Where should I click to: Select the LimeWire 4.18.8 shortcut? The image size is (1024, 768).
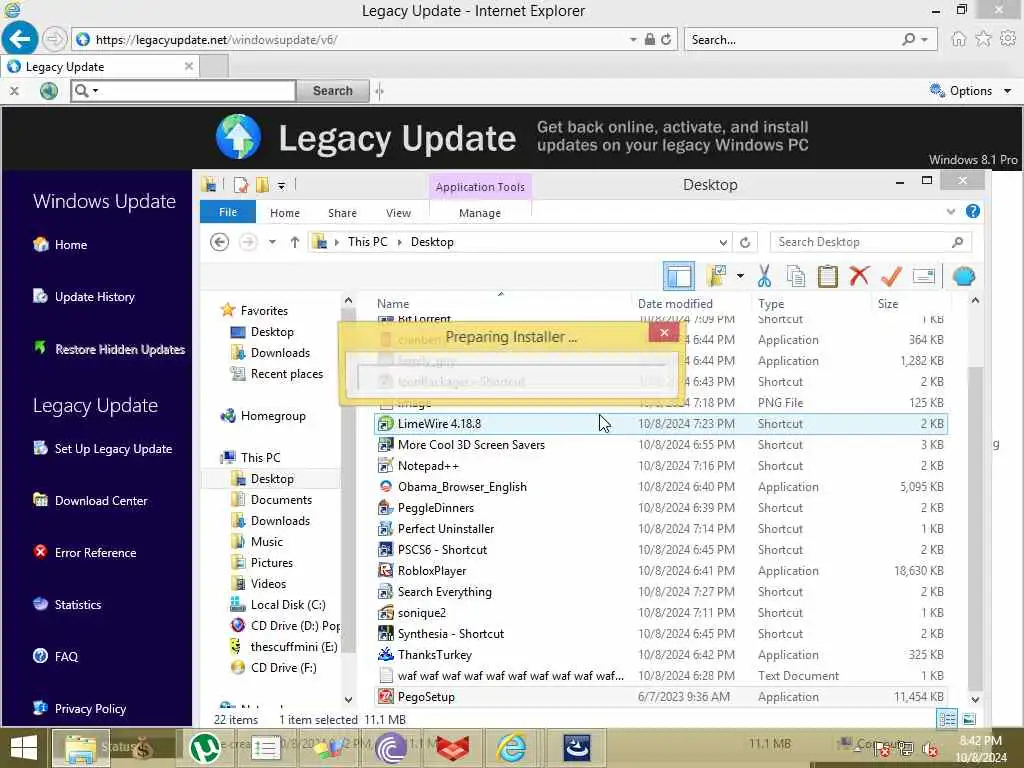click(660, 424)
